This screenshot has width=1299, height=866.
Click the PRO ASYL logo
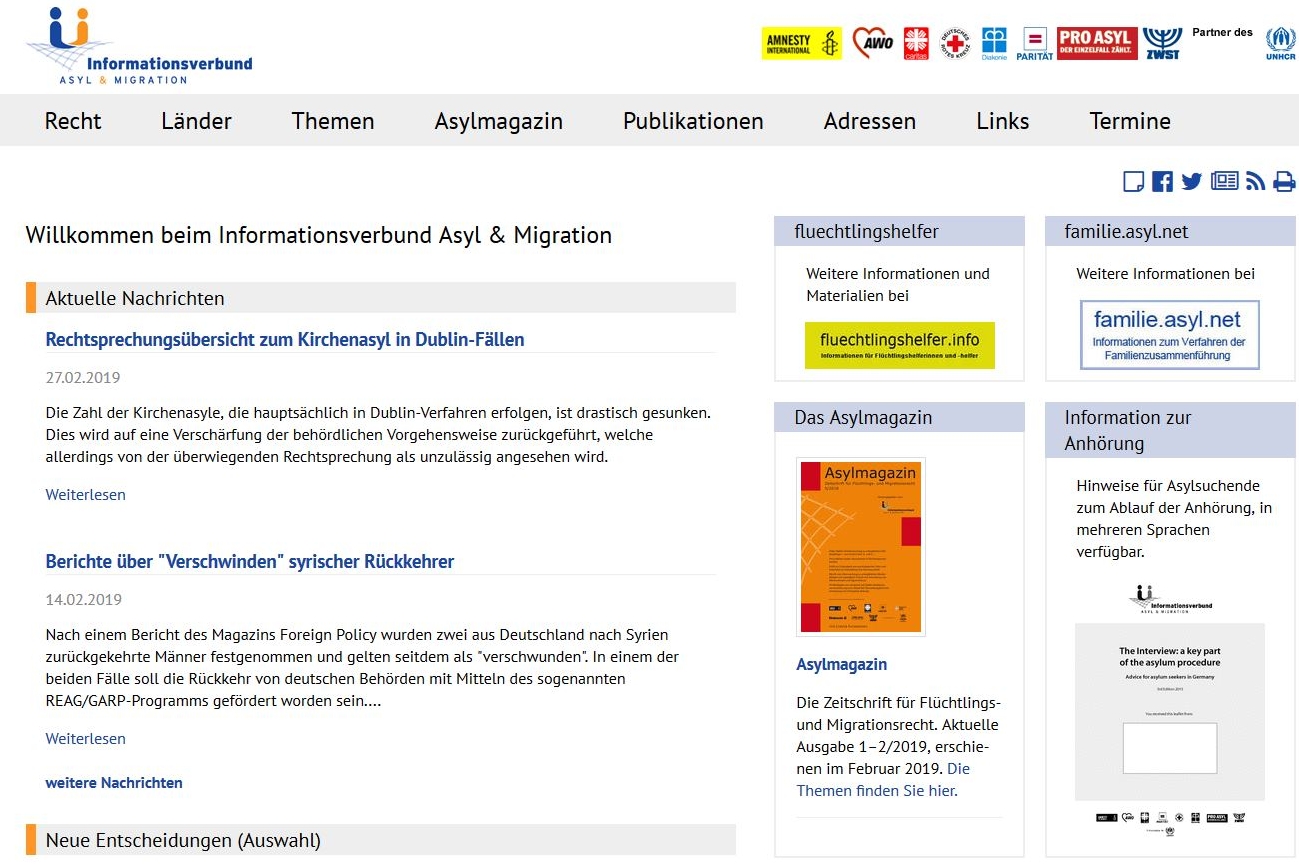click(1097, 43)
